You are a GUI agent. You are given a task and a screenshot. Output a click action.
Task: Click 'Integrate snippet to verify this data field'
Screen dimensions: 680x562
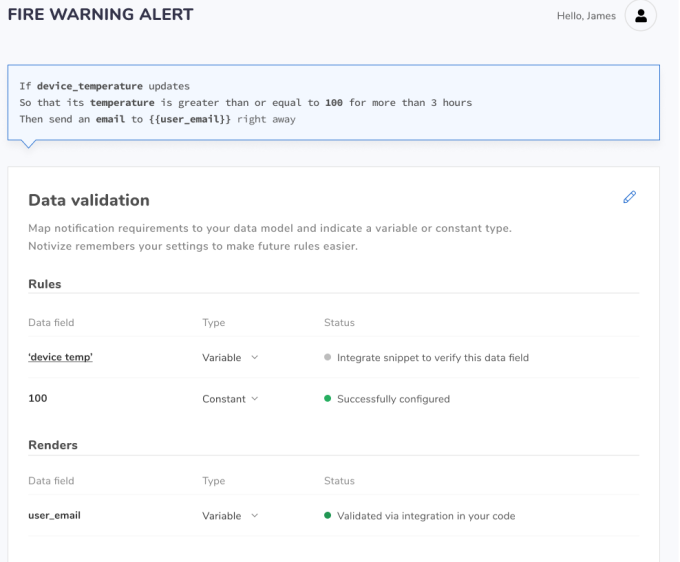[432, 358]
